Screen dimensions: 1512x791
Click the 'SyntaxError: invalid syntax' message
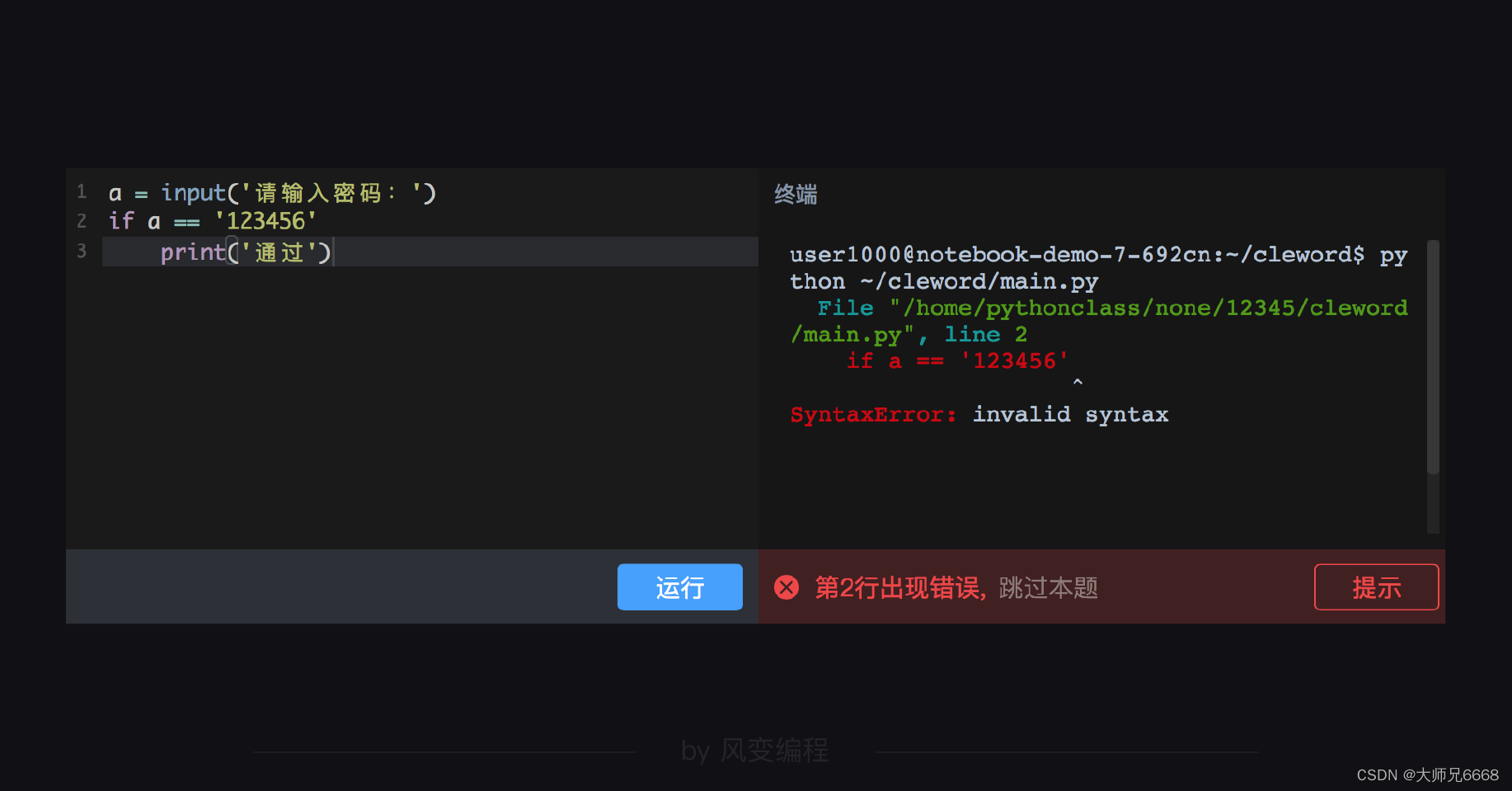click(x=979, y=414)
